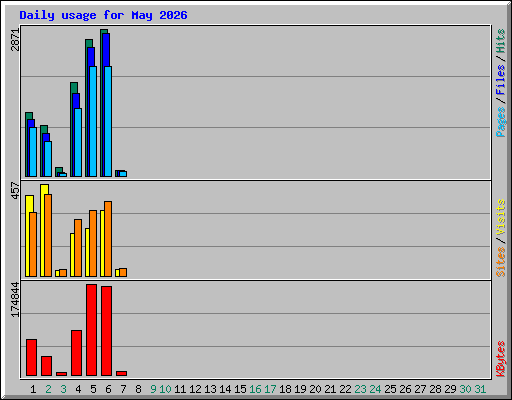
Task: Click the day 12 axis label
Action: (195, 389)
